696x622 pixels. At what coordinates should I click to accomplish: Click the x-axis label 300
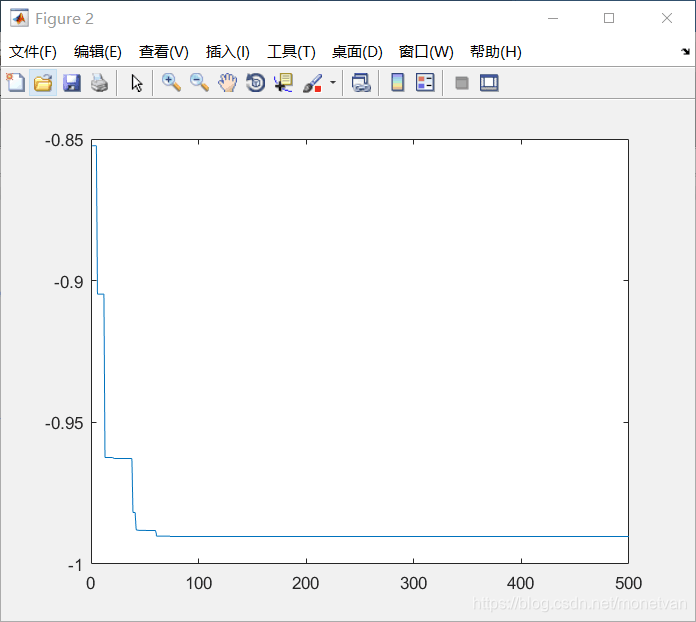pyautogui.click(x=413, y=583)
